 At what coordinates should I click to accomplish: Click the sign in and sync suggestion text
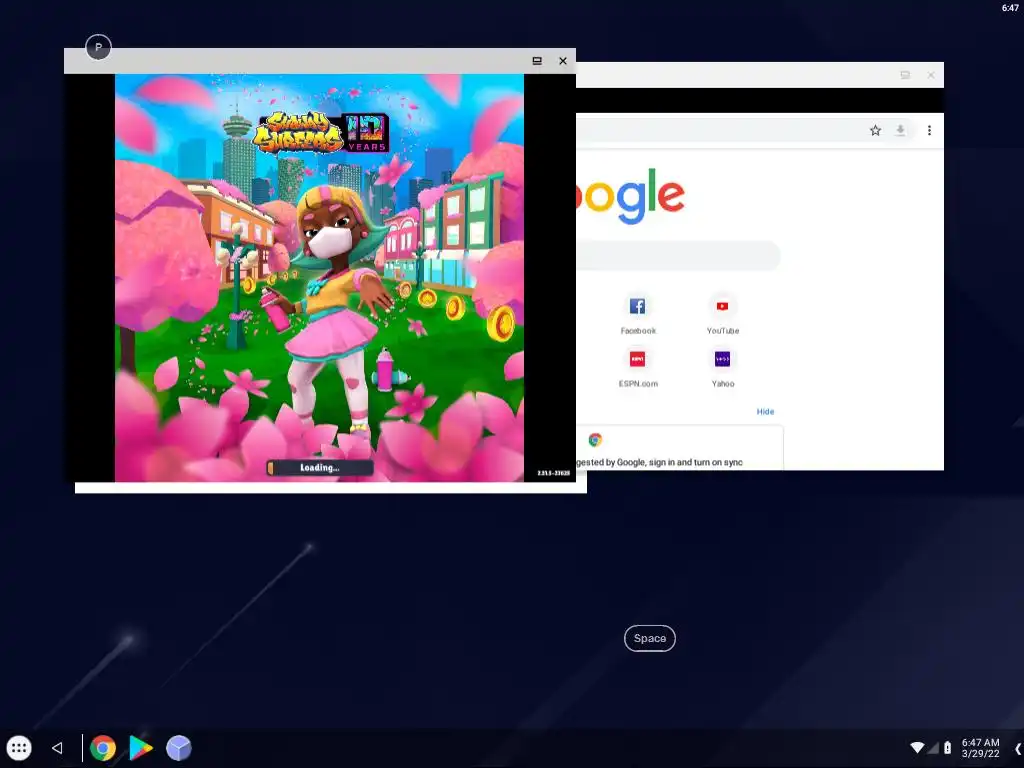coord(659,462)
